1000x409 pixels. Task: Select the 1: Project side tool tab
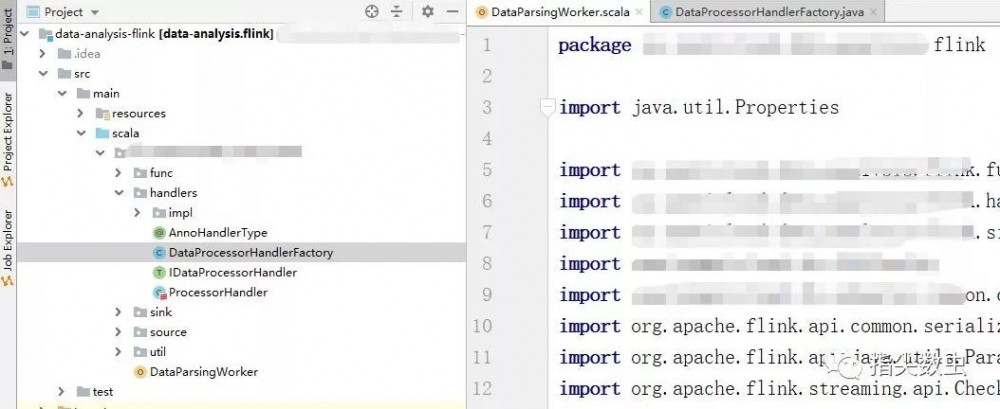pyautogui.click(x=8, y=38)
